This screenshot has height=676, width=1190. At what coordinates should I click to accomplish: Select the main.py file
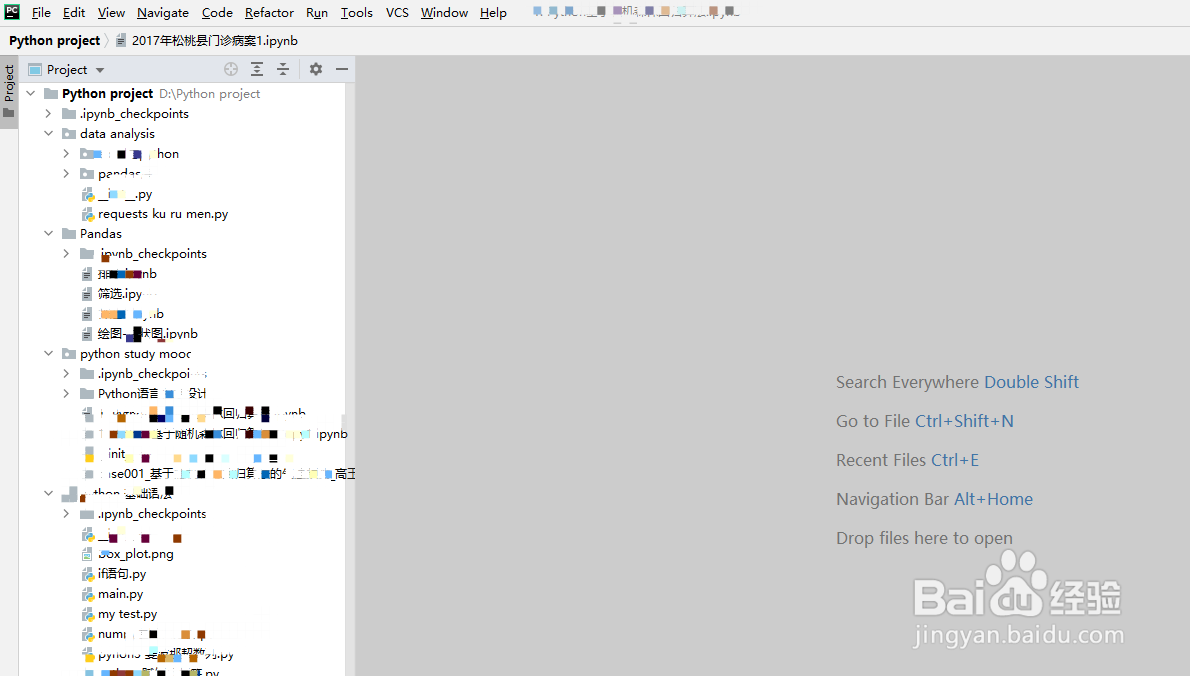coord(120,594)
